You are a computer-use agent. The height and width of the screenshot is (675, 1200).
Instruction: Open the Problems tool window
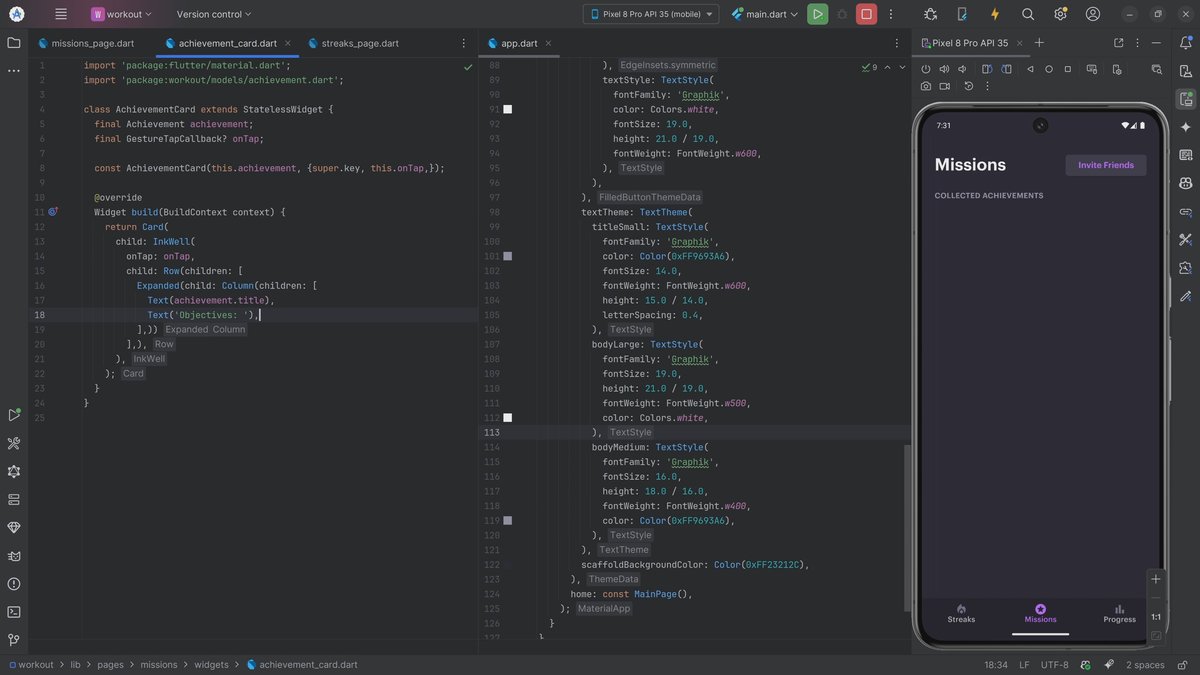point(14,584)
